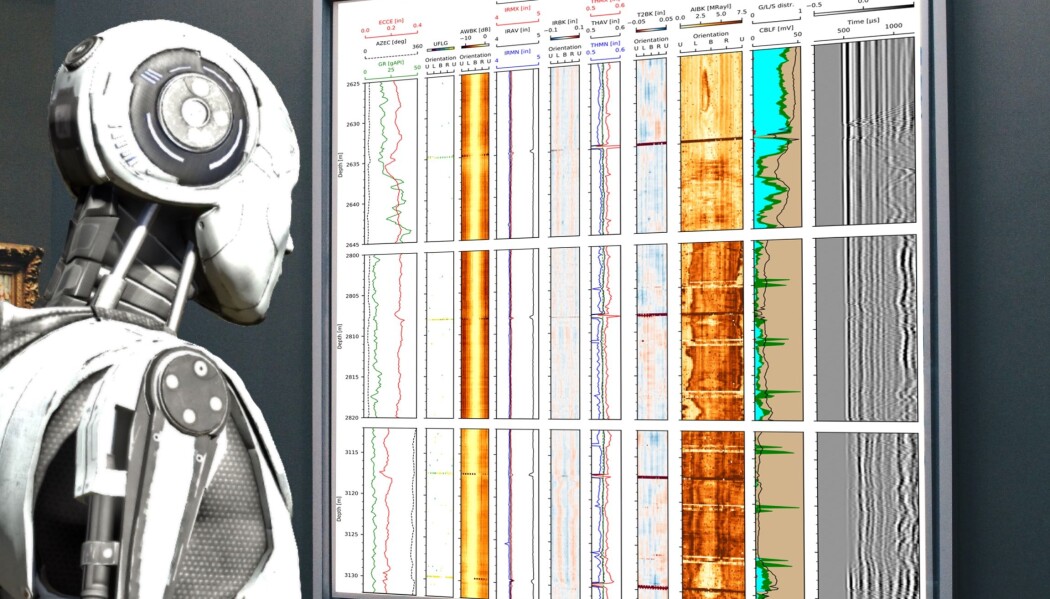
Task: Select the AIBK color bar
Action: coord(710,23)
